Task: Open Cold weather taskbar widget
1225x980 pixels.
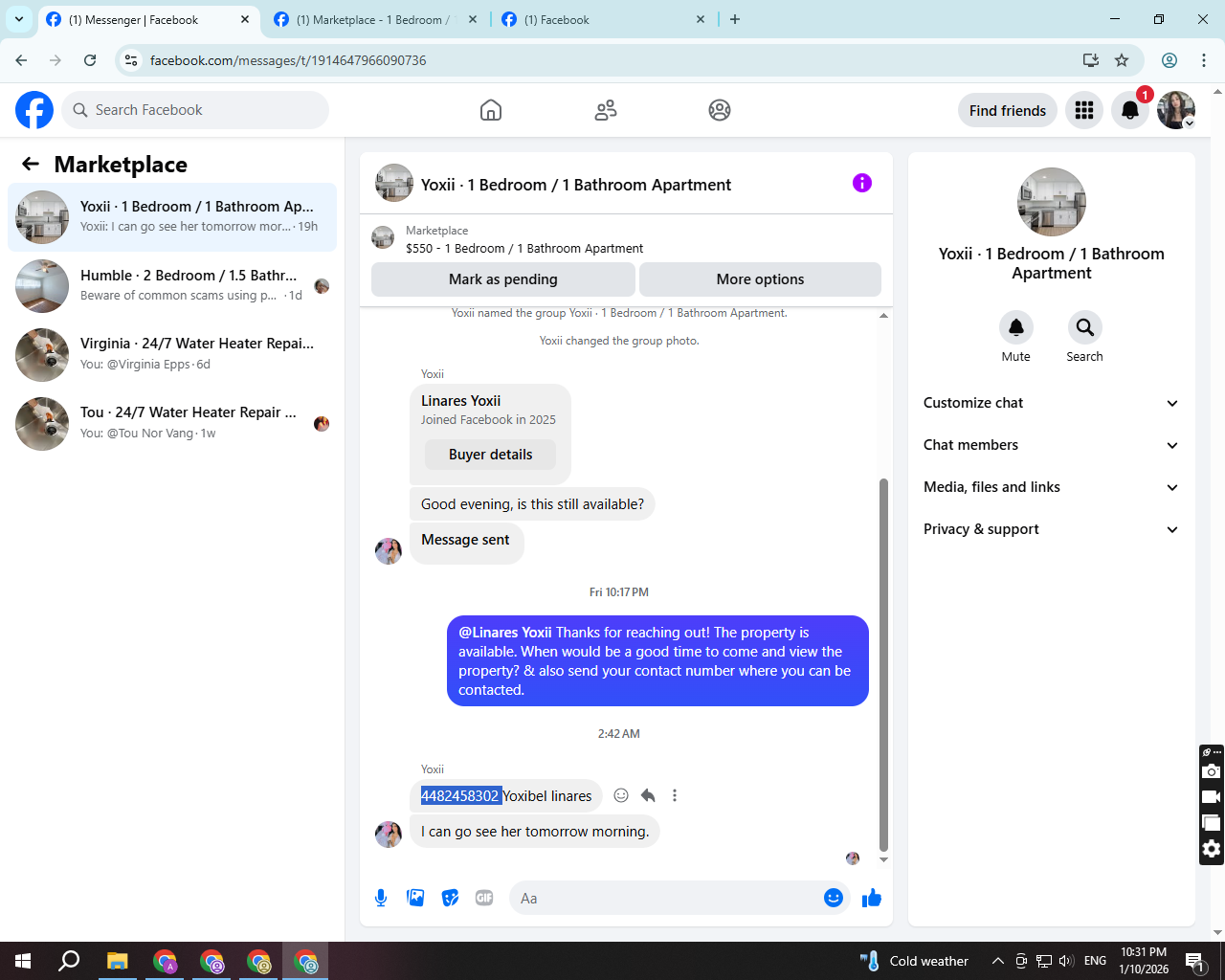Action: [916, 961]
